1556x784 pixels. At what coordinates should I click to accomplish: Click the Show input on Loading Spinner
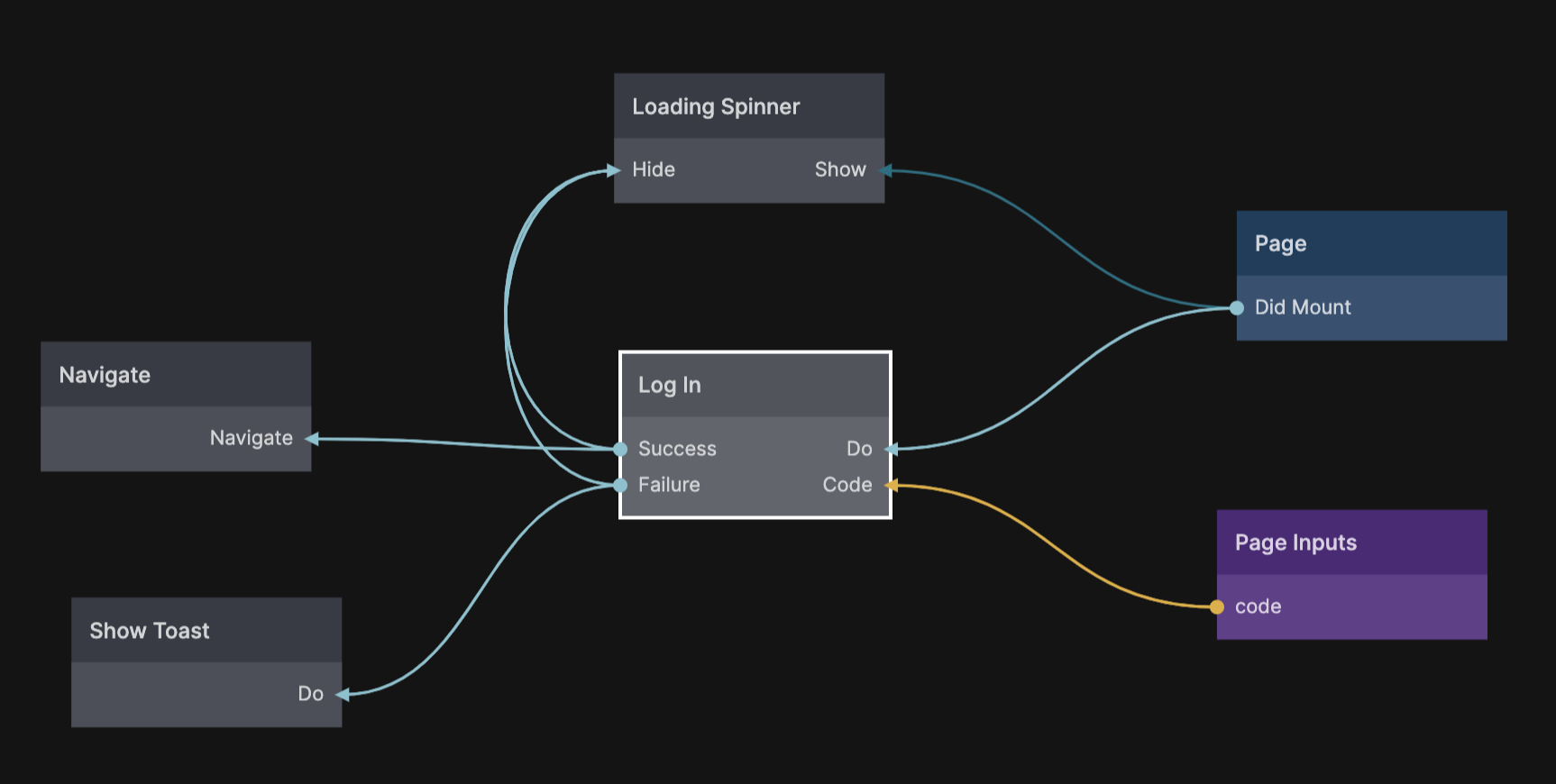coord(839,169)
